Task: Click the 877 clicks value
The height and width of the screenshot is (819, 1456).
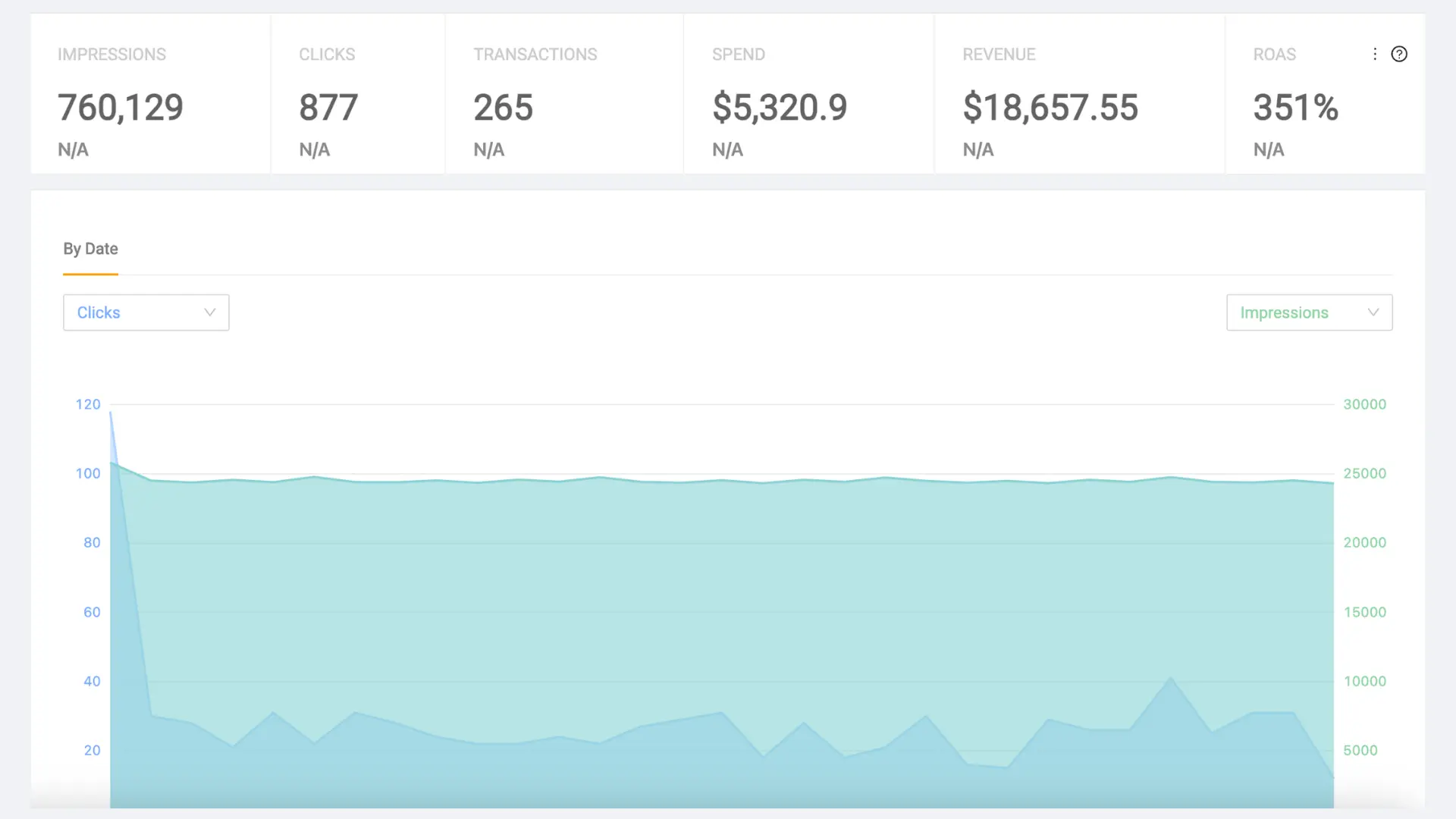Action: (x=328, y=107)
